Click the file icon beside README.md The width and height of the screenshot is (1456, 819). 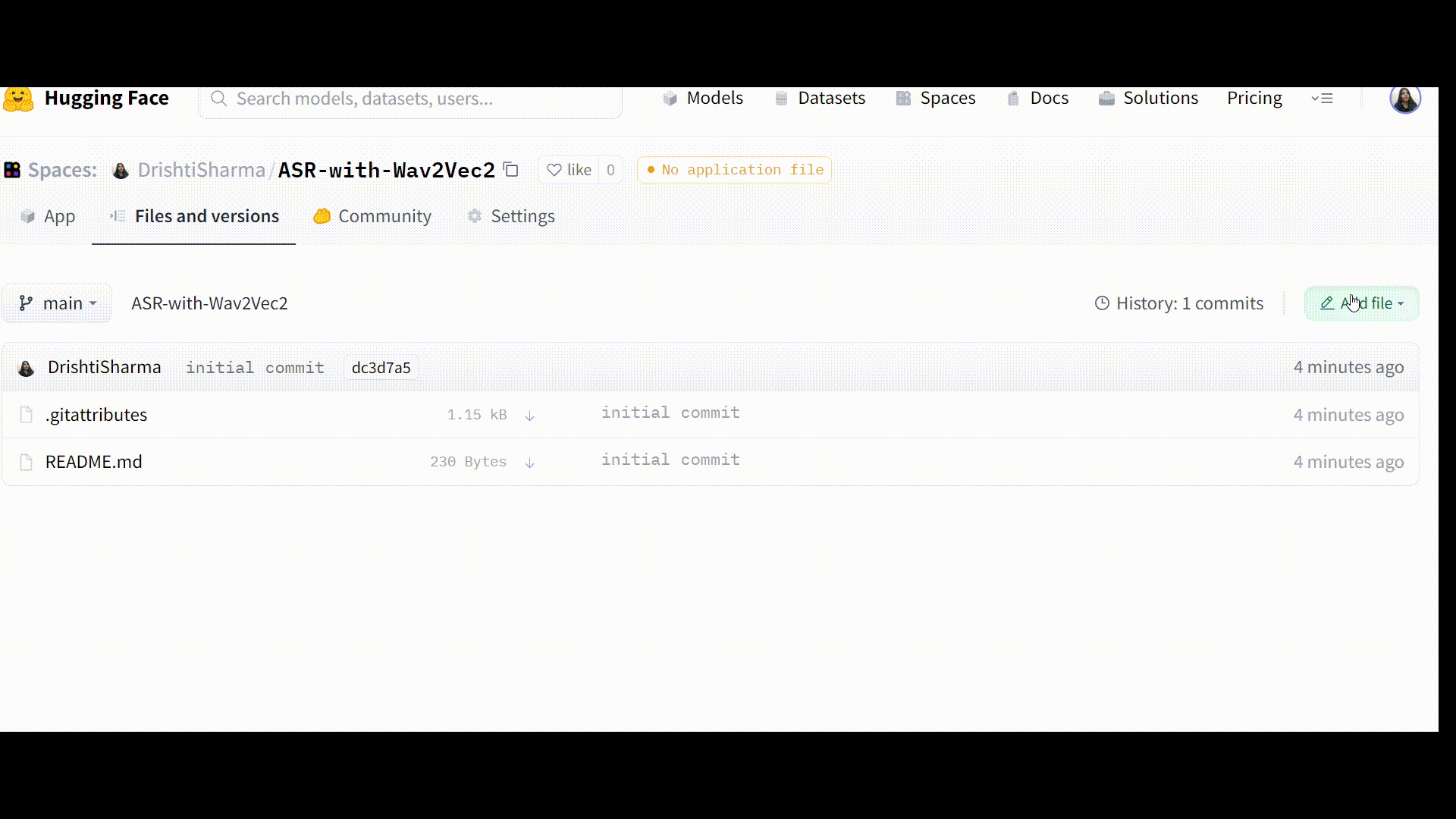[x=26, y=462]
